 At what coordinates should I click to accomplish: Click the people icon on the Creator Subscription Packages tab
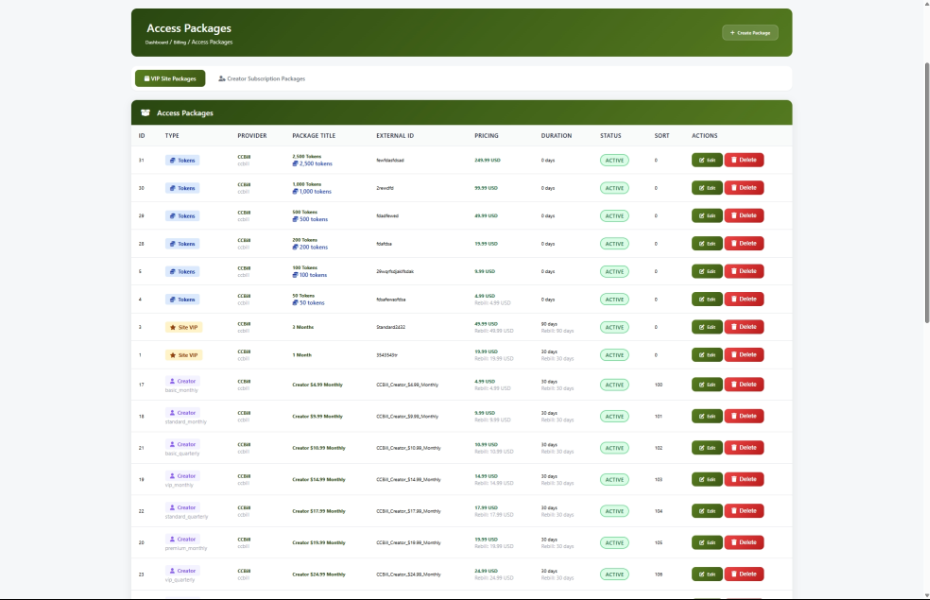click(221, 78)
